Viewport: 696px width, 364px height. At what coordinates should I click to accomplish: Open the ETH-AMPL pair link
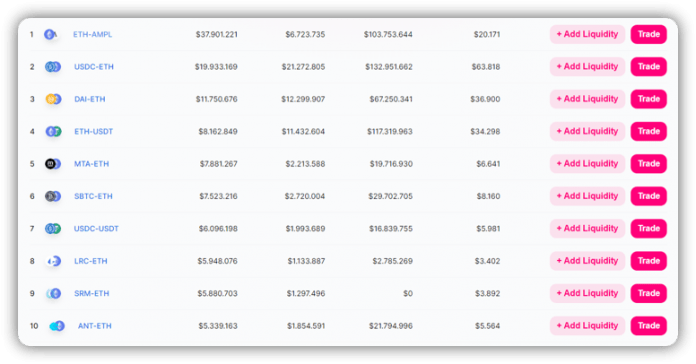coord(92,34)
